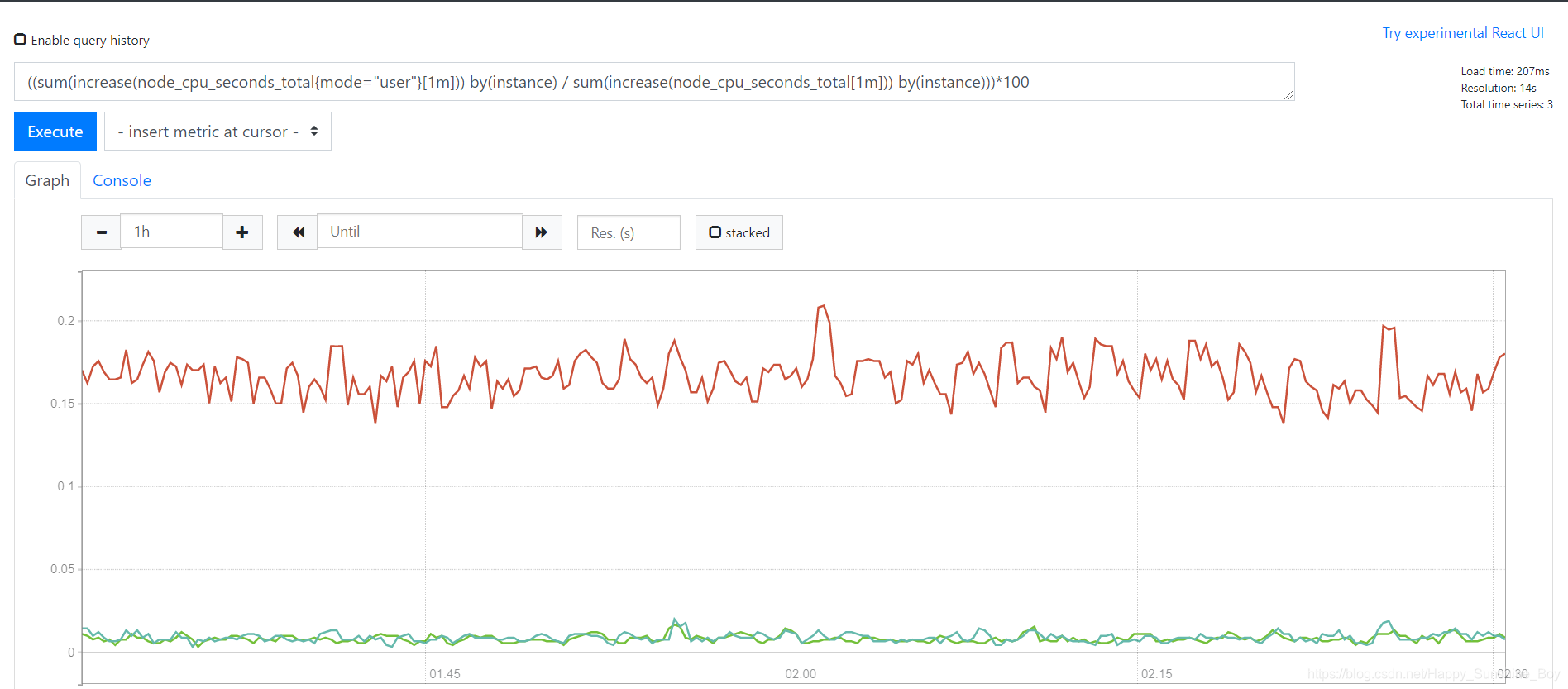Image resolution: width=1568 pixels, height=689 pixels.
Task: Click the Total time series: 3 text
Action: coord(1507,104)
